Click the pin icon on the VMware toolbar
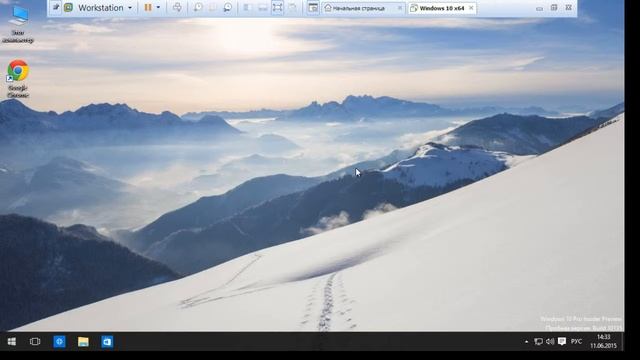Screen dimensions: 640x360 [56, 7]
